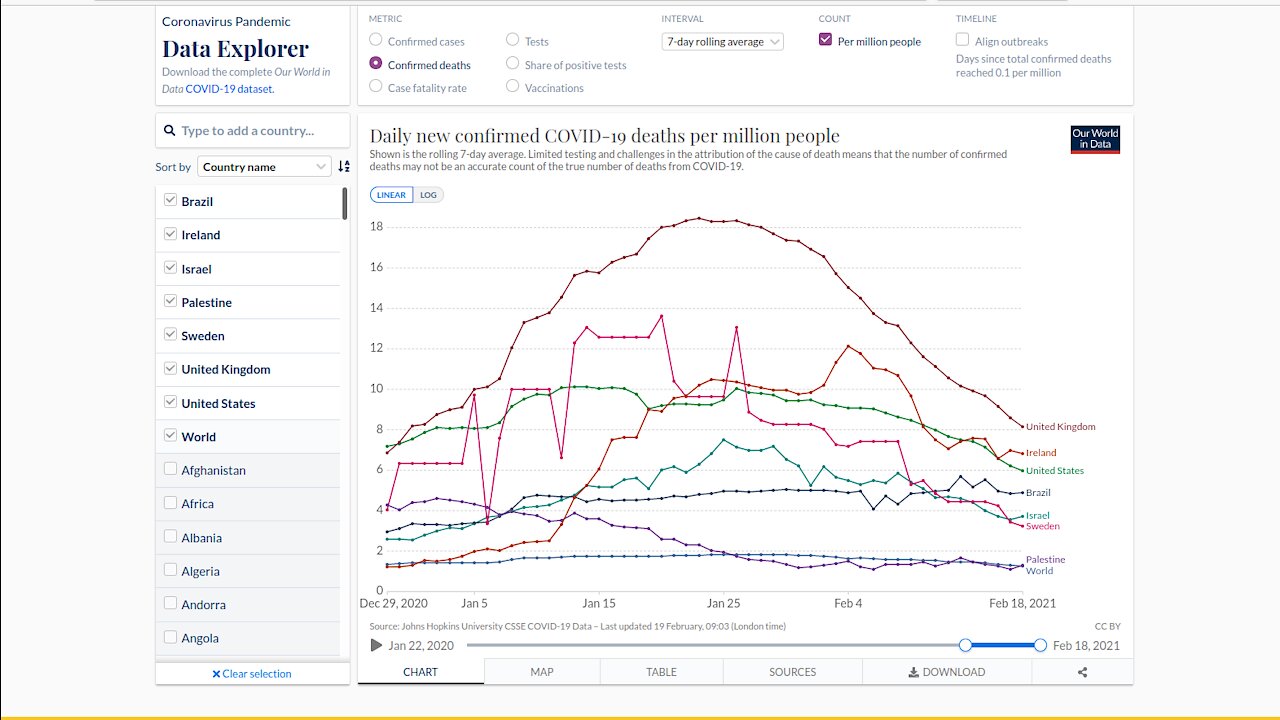Screen dimensions: 1280x720
Task: Uncheck United States in country list
Action: pos(170,403)
